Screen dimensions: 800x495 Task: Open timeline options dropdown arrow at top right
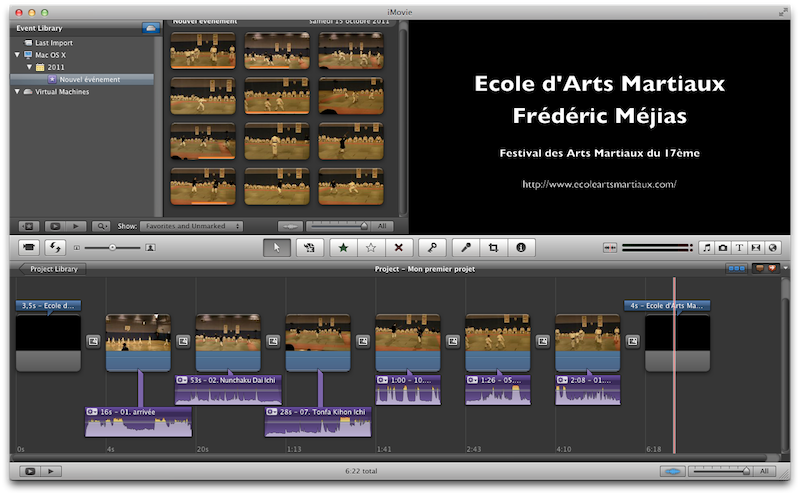786,268
